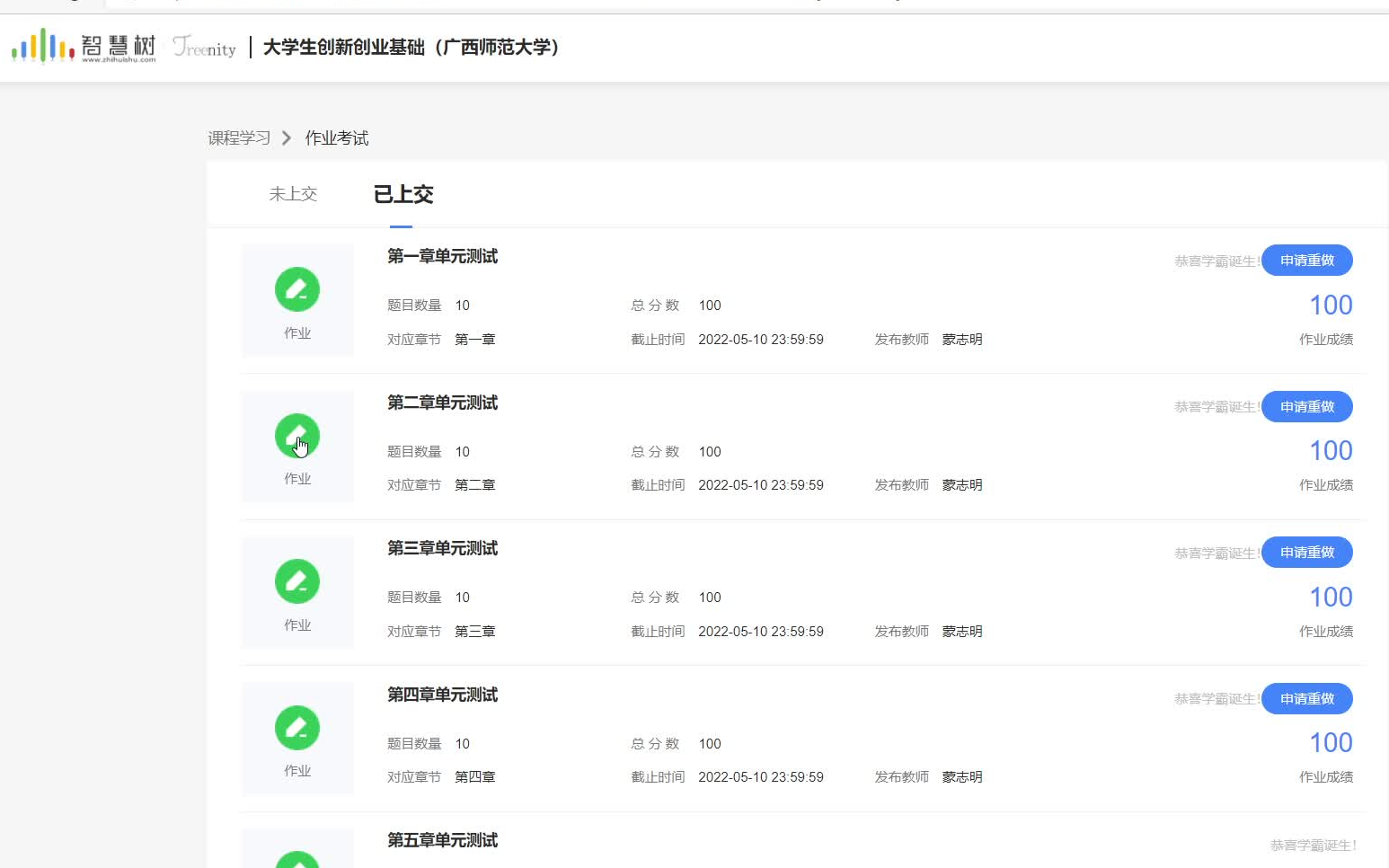Image resolution: width=1389 pixels, height=868 pixels.
Task: Click the green 作业 icon for 第二章单元测试
Action: tap(297, 436)
